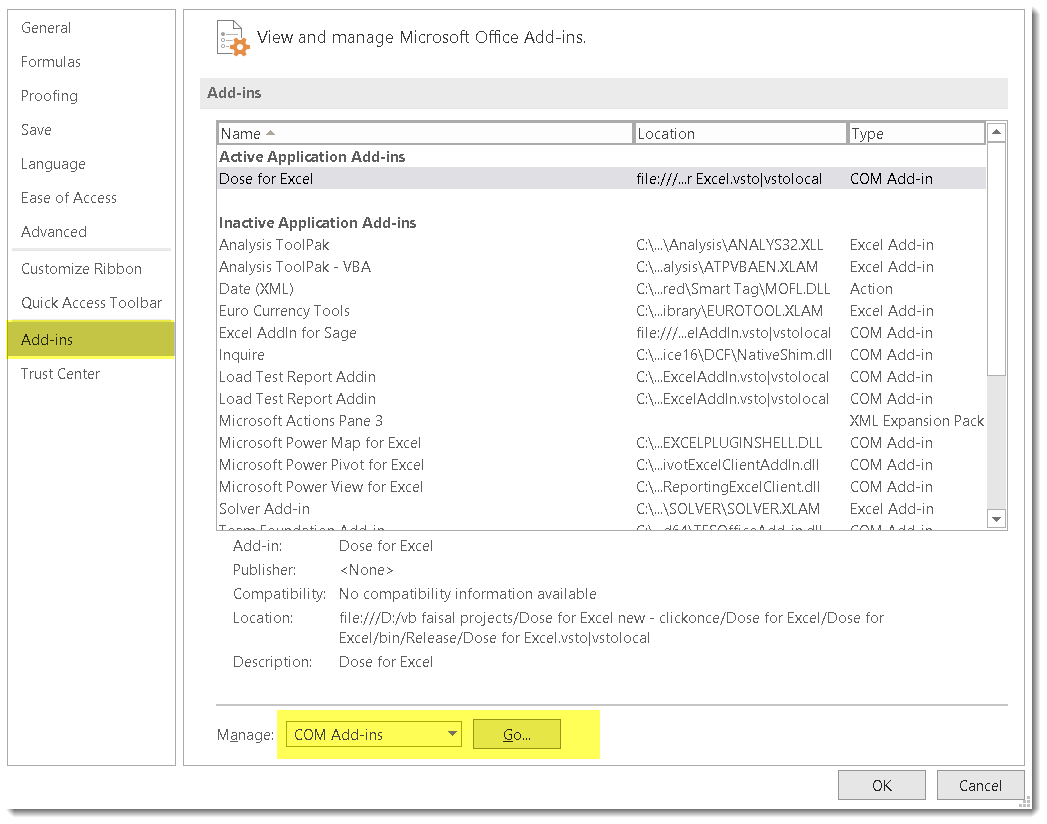Select the Inquire add-in row

(602, 355)
